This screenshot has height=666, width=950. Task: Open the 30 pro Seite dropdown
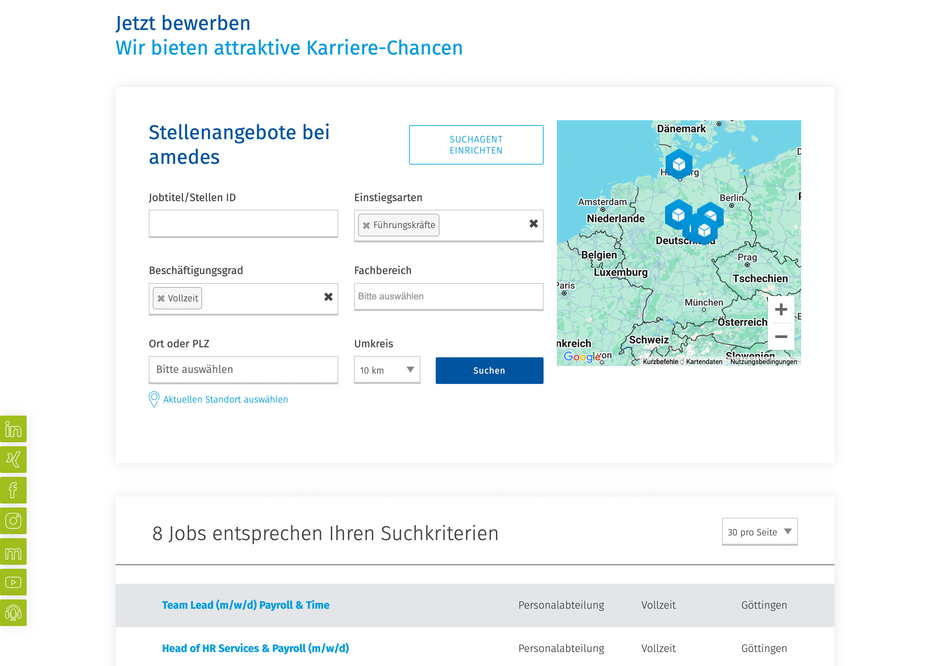759,531
